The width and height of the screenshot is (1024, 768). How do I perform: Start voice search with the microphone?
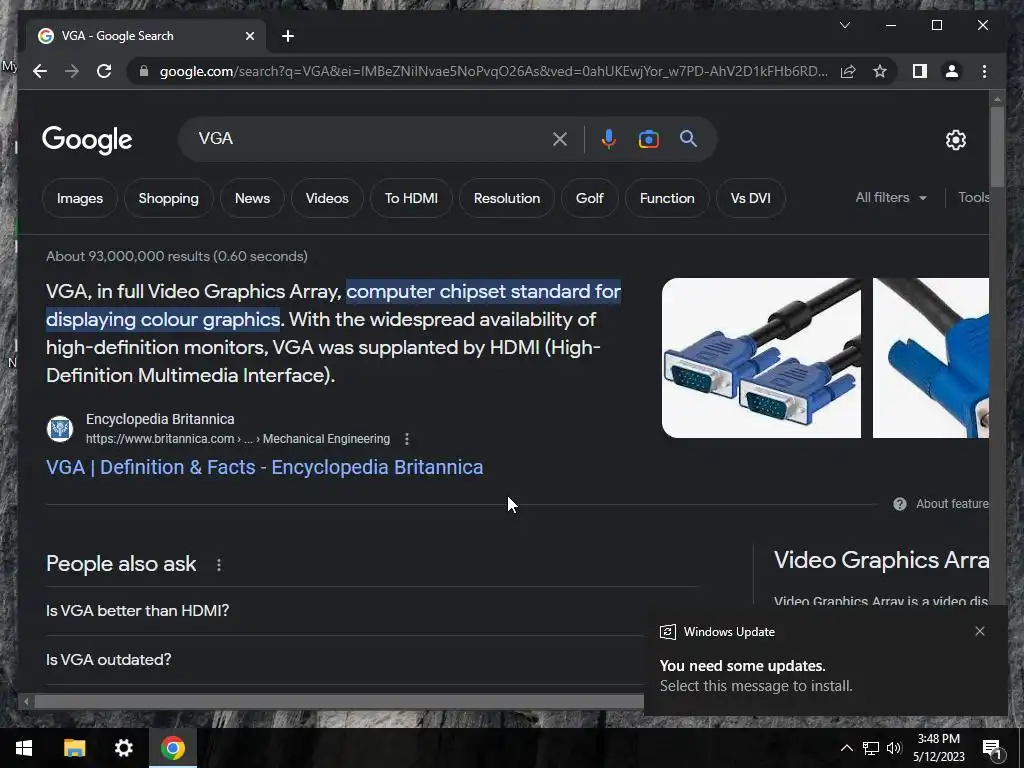(x=609, y=139)
